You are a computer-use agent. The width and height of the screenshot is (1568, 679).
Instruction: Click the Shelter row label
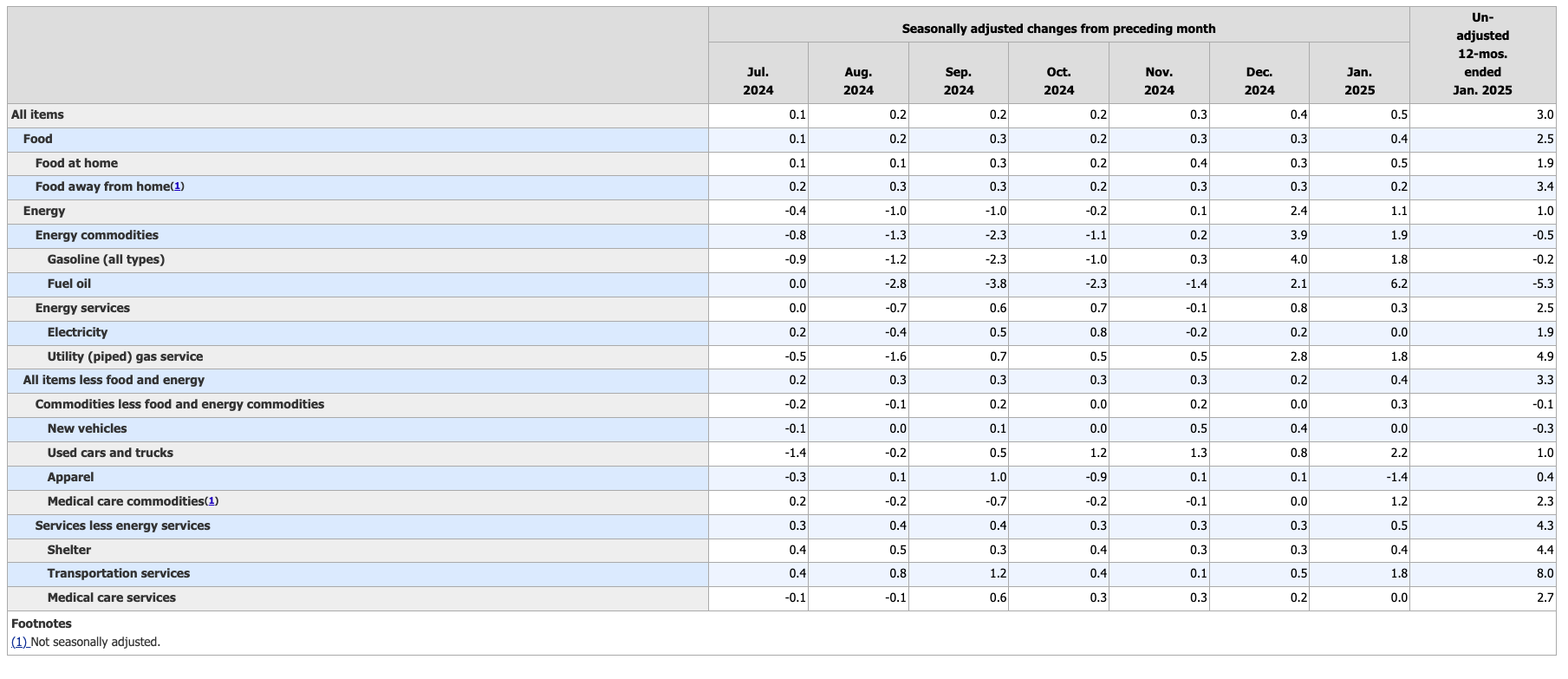68,550
